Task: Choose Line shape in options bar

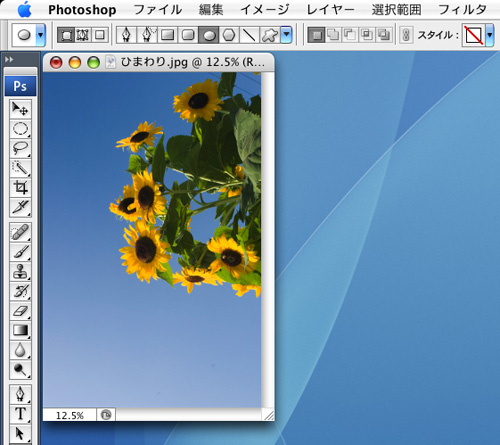Action: [249, 35]
